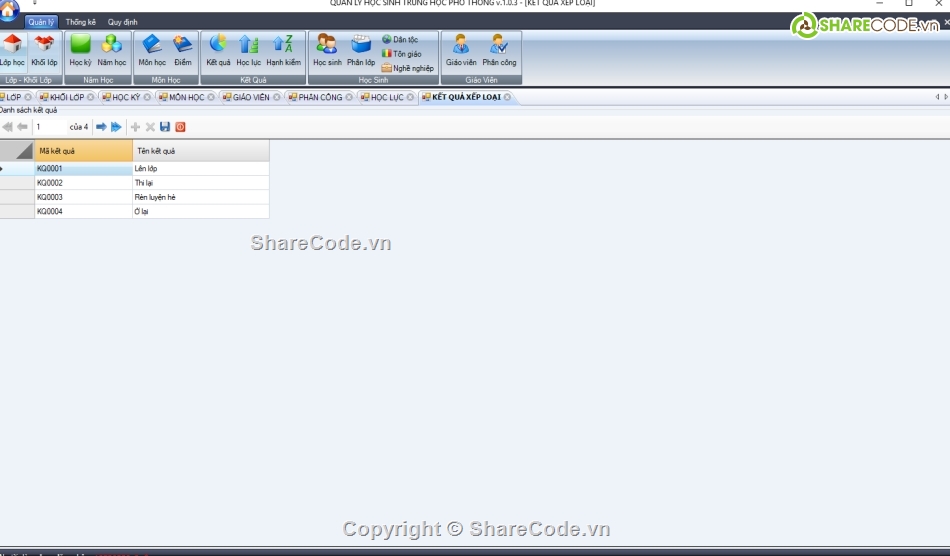Click the red exit icon in navigator
Image resolution: width=950 pixels, height=556 pixels.
[x=180, y=127]
